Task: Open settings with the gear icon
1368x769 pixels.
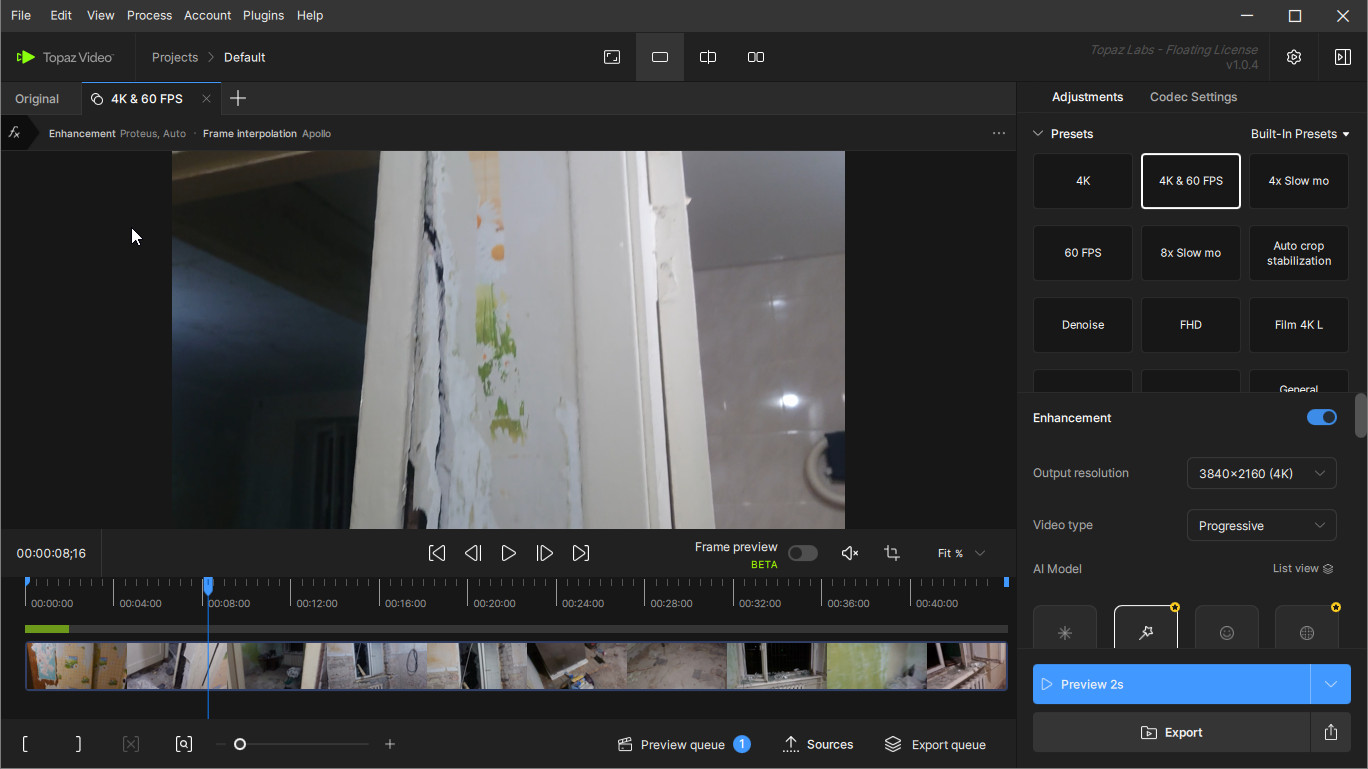Action: click(1294, 57)
